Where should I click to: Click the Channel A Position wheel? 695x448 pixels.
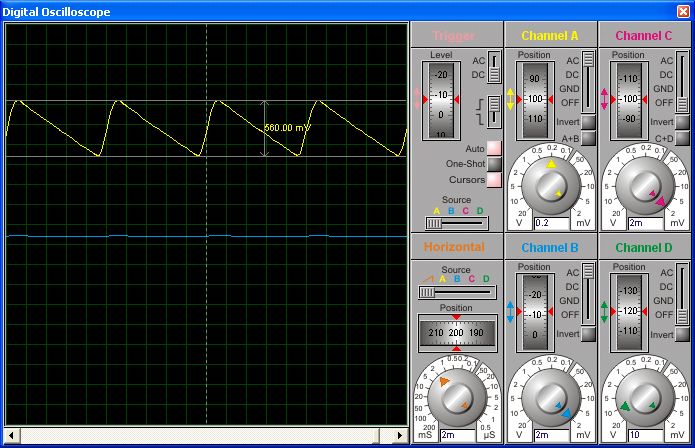535,101
